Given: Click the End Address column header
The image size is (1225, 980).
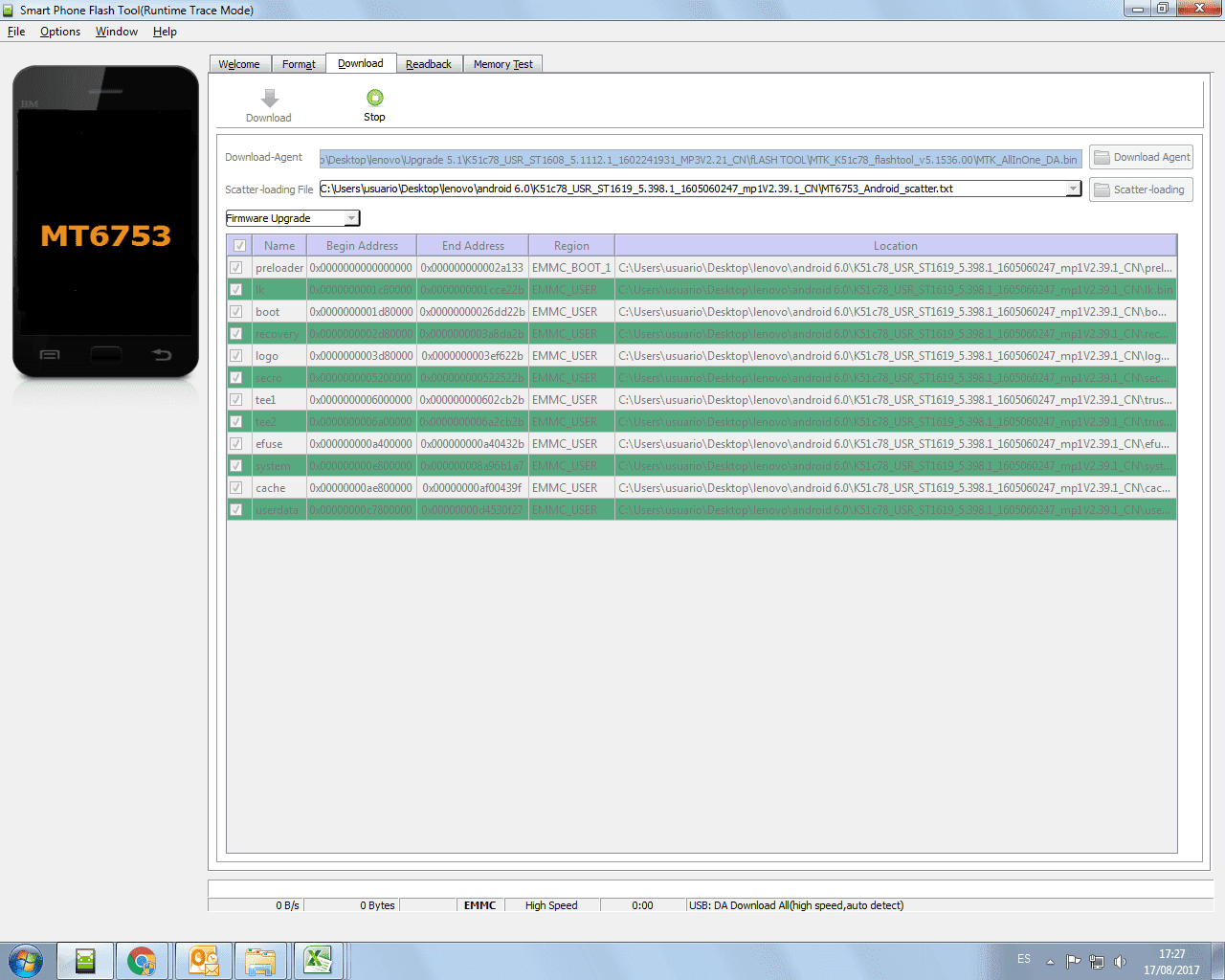Looking at the screenshot, I should point(473,246).
